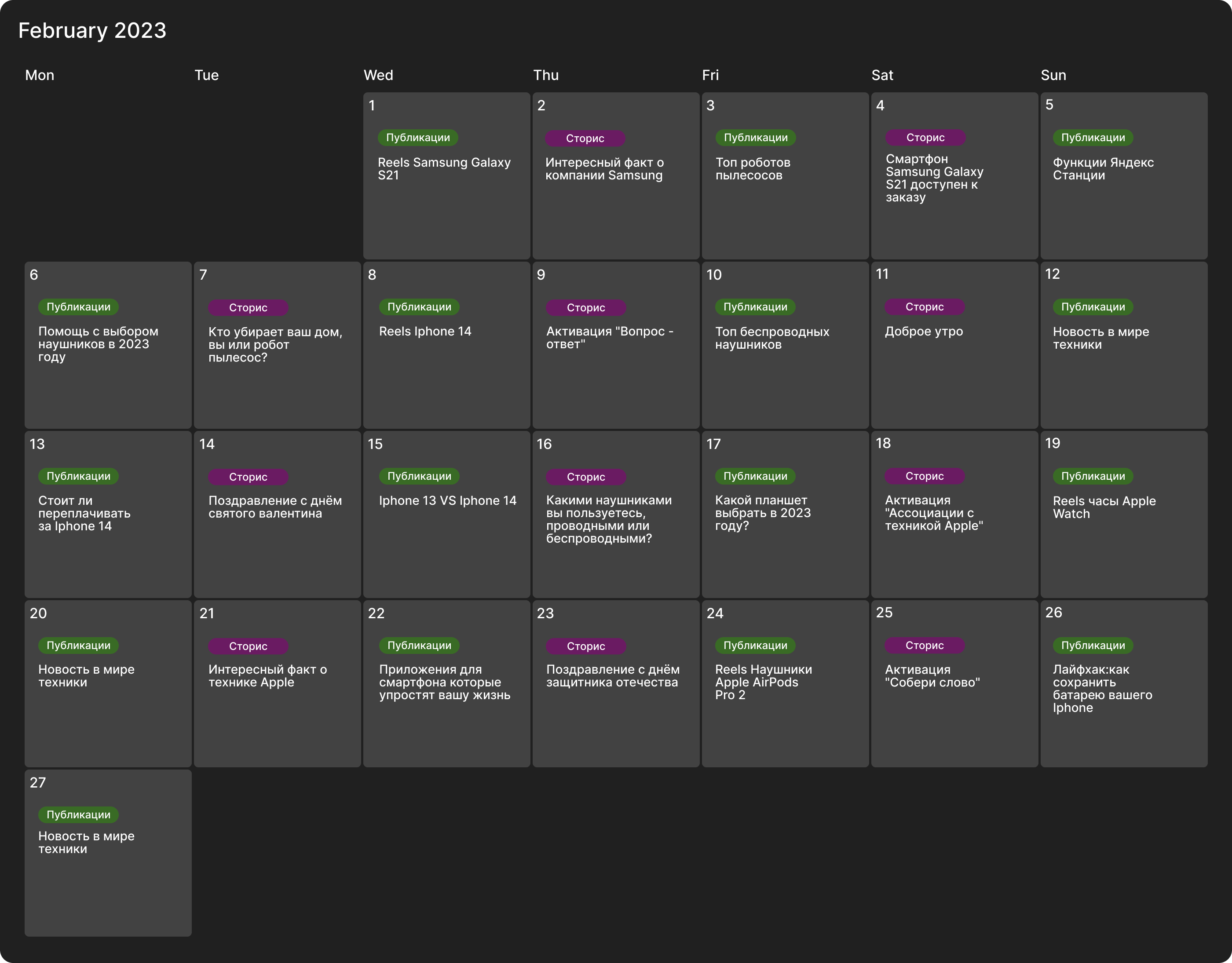Select the date number 1
The image size is (1232, 963).
pos(372,106)
